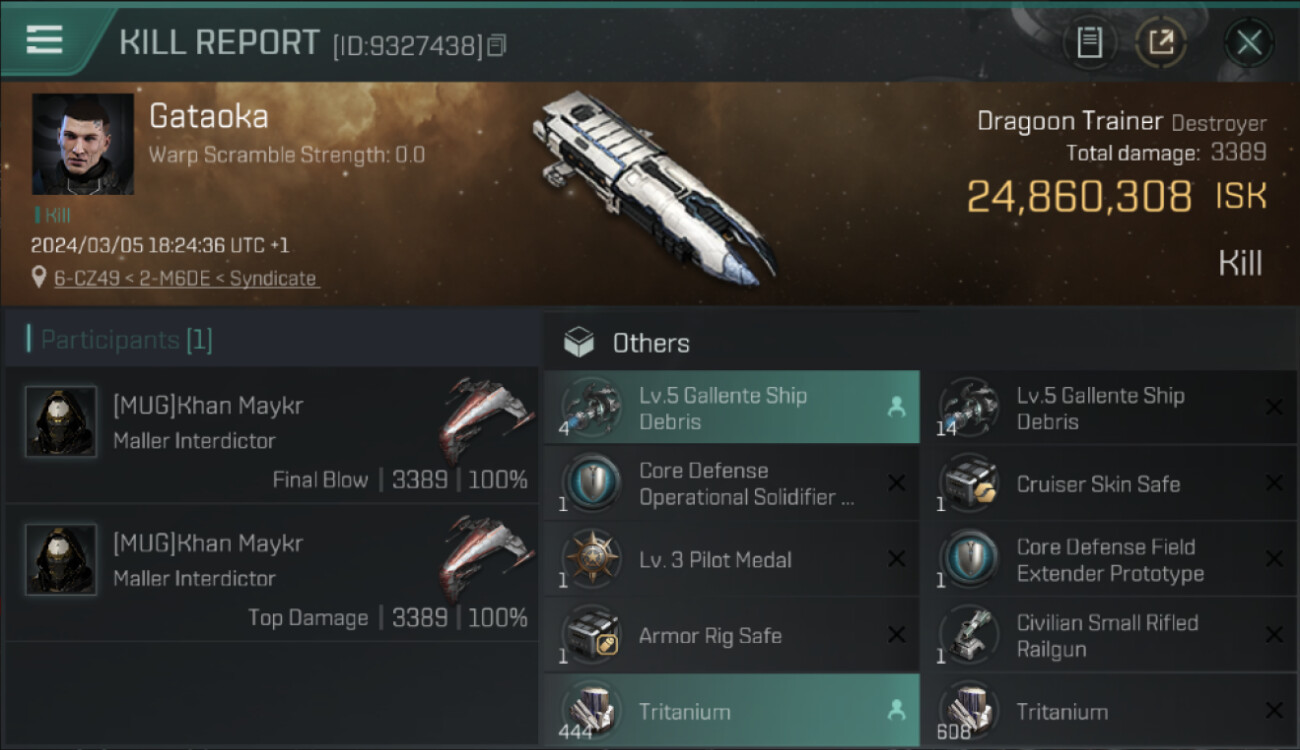Select the Armor Rig Safe icon
The height and width of the screenshot is (750, 1300).
[x=591, y=636]
